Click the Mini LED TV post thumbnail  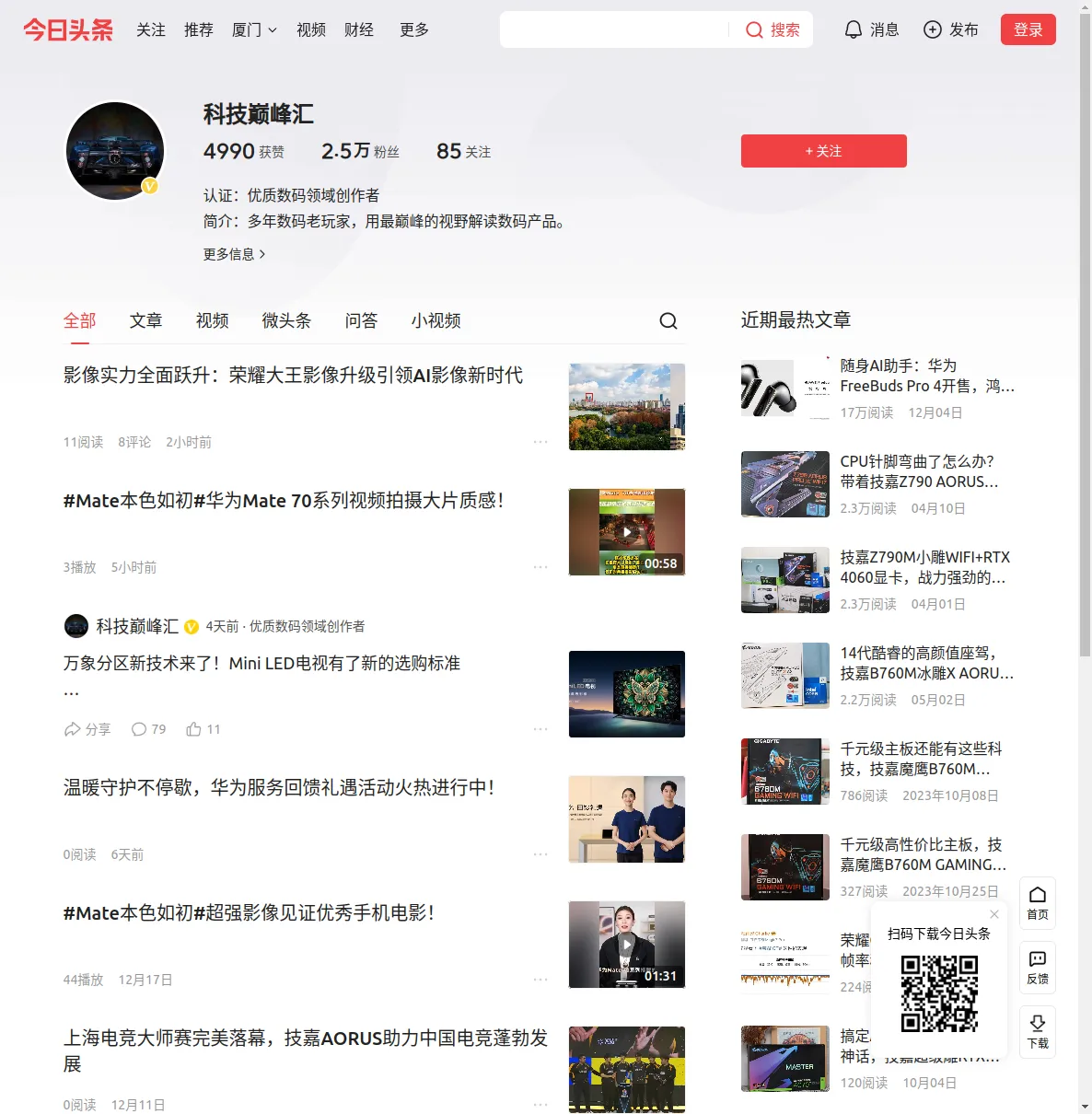tap(627, 694)
